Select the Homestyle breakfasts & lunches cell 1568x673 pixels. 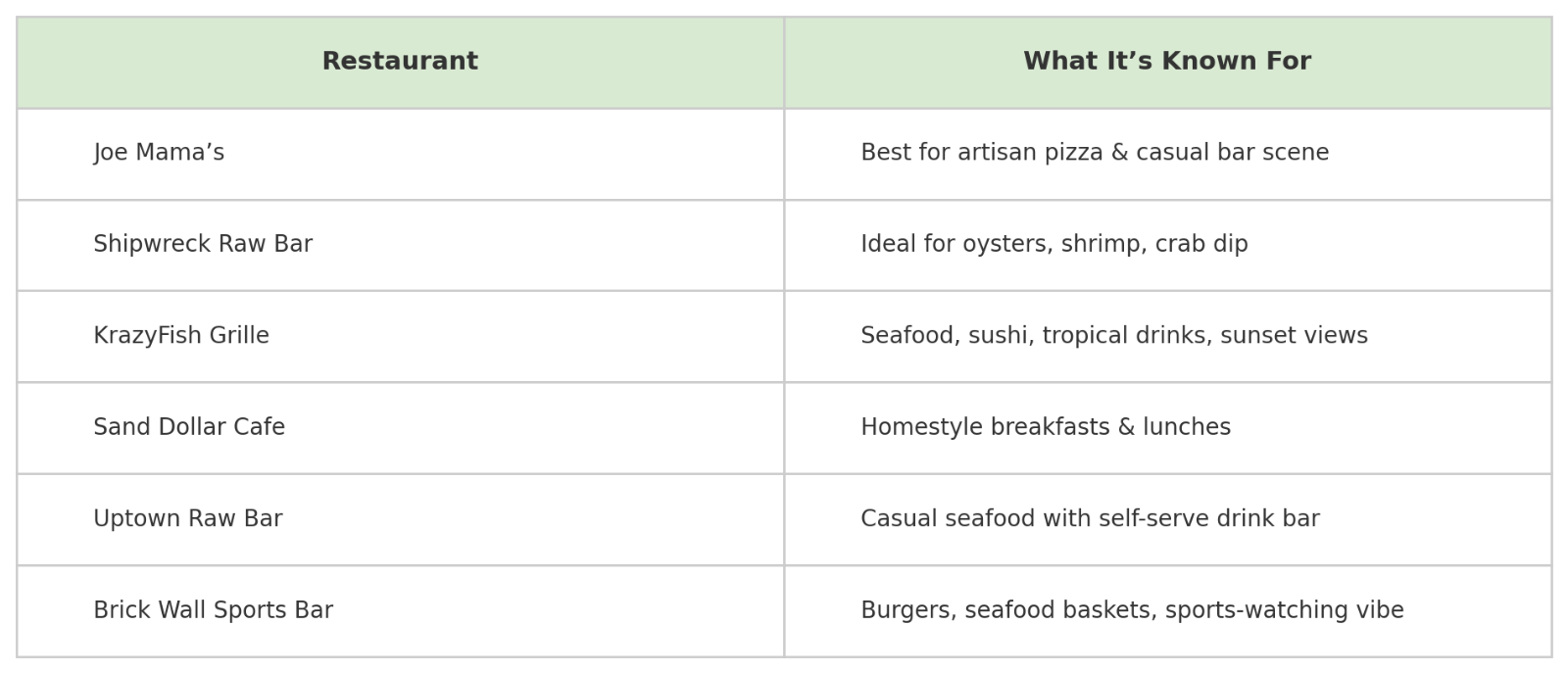click(x=1046, y=427)
